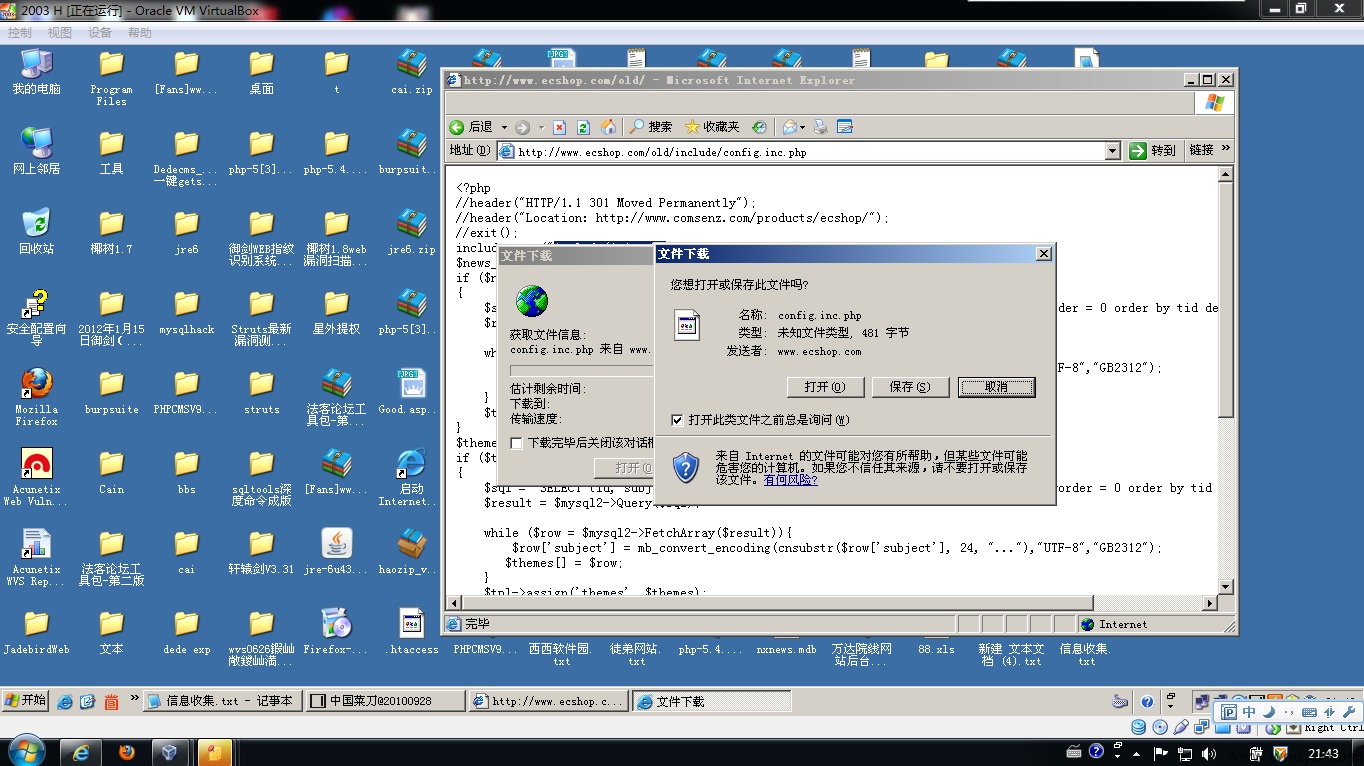Open the 设备 menu in VirtualBox
The image size is (1364, 766).
pyautogui.click(x=100, y=33)
